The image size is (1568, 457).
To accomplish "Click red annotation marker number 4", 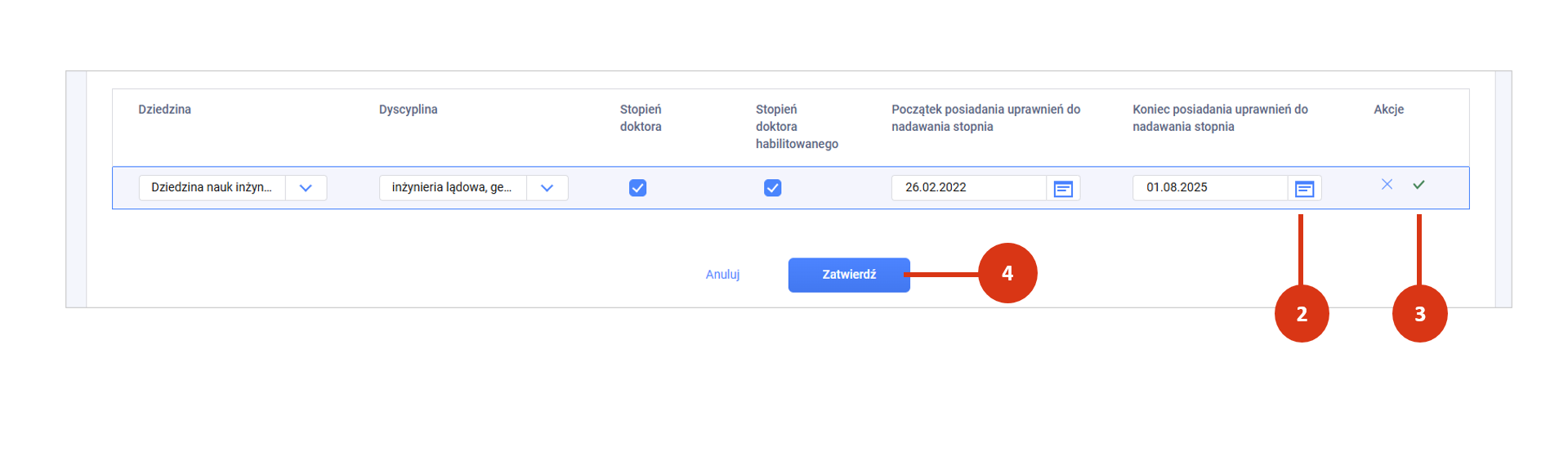I will coord(1007,273).
